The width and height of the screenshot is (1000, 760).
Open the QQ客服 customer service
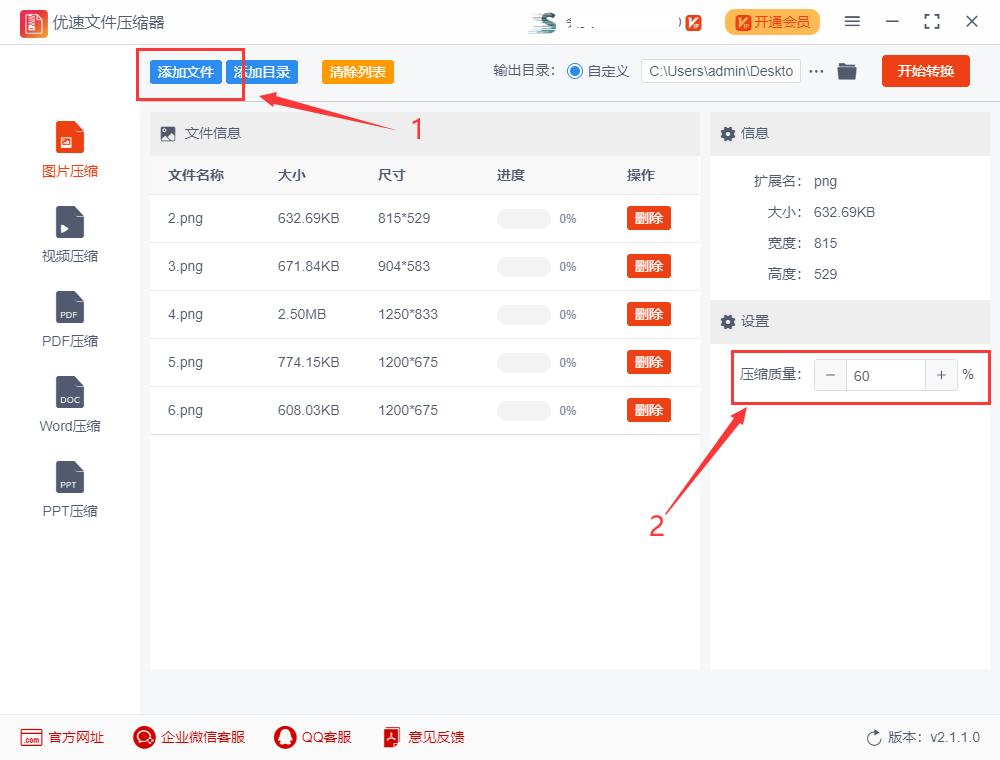coord(313,737)
